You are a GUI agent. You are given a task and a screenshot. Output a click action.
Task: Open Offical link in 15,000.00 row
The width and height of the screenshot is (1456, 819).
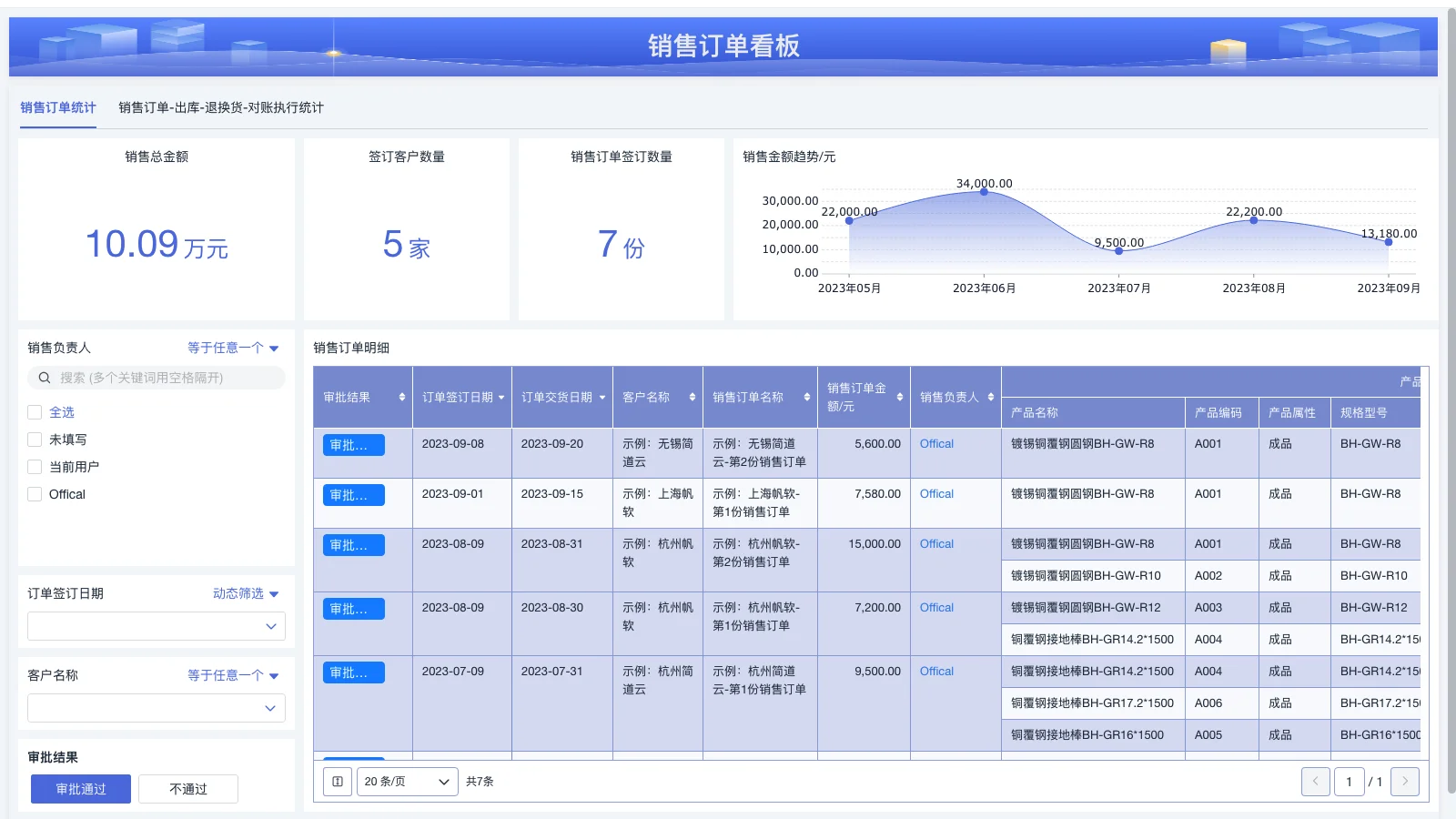pos(936,544)
